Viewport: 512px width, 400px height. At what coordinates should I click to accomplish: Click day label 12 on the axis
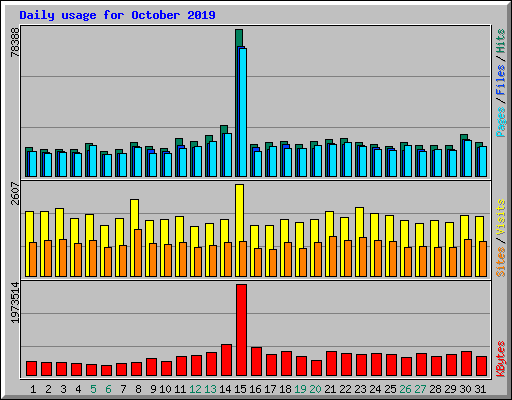click(x=195, y=389)
